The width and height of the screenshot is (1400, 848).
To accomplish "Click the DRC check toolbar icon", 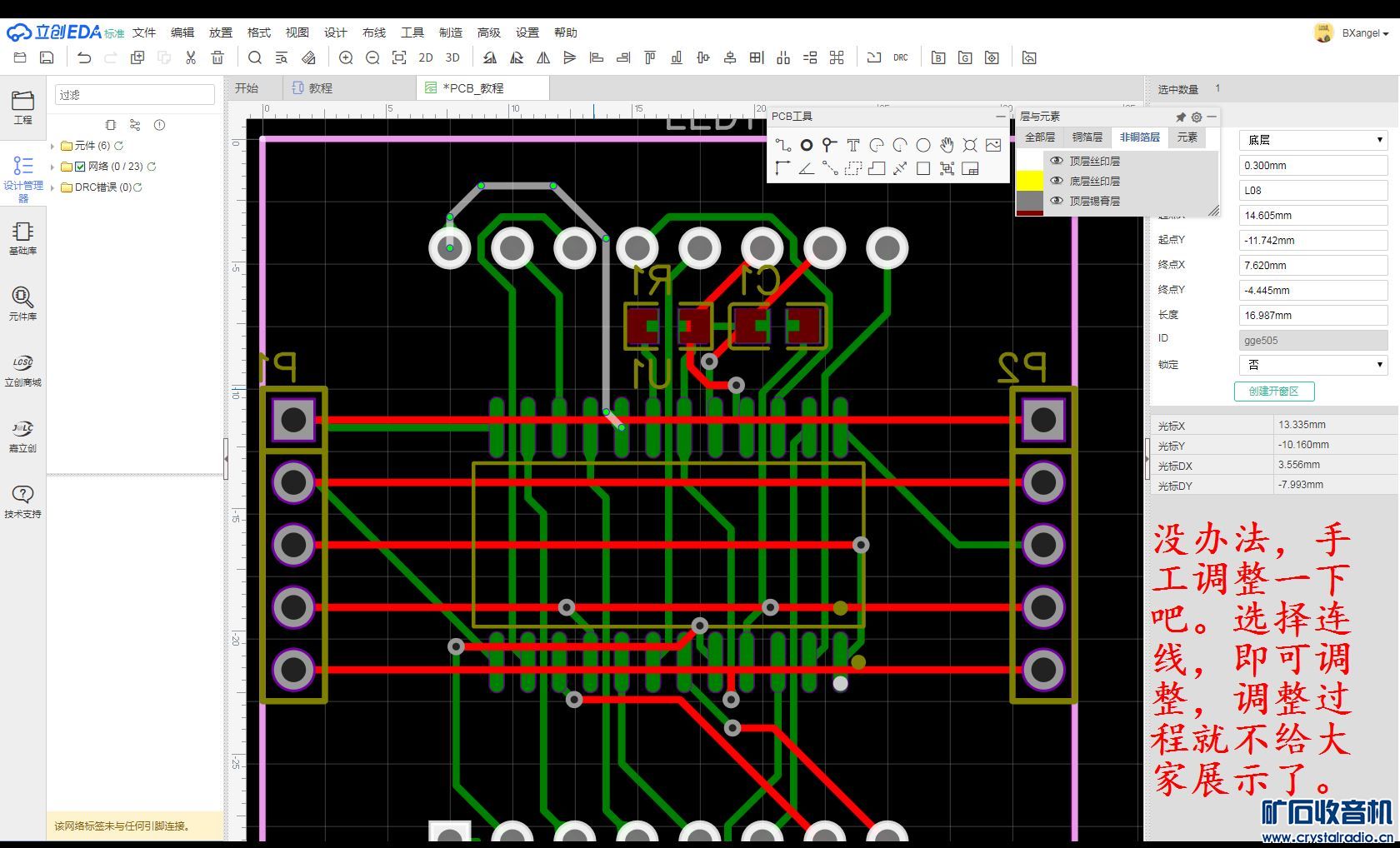I will pyautogui.click(x=901, y=57).
